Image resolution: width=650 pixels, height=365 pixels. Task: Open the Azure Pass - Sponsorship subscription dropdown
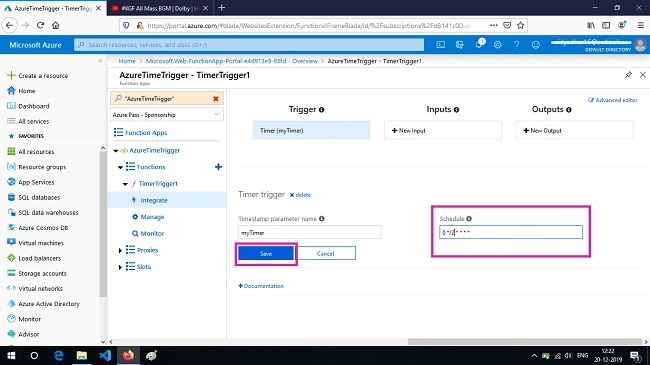[x=167, y=114]
